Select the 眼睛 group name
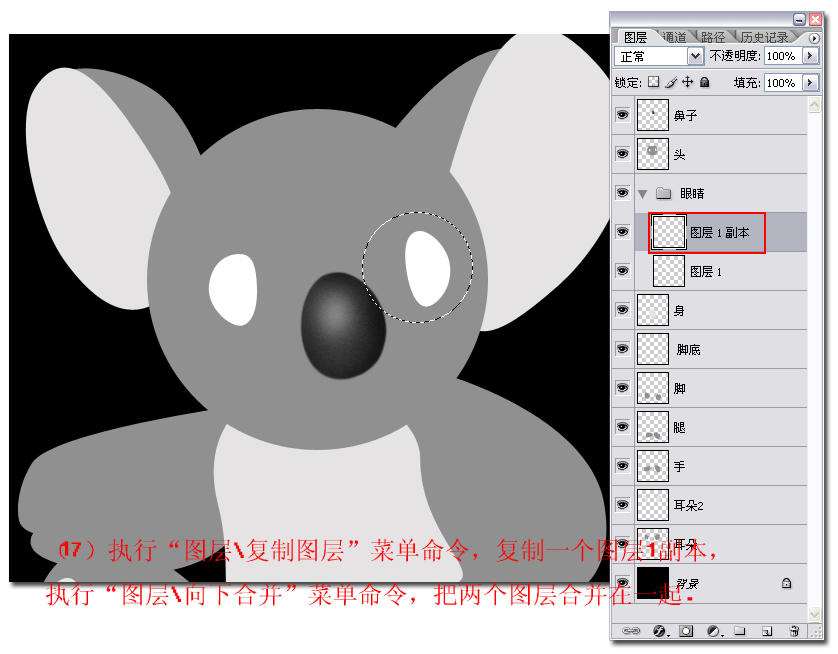The width and height of the screenshot is (838, 654). pos(692,193)
